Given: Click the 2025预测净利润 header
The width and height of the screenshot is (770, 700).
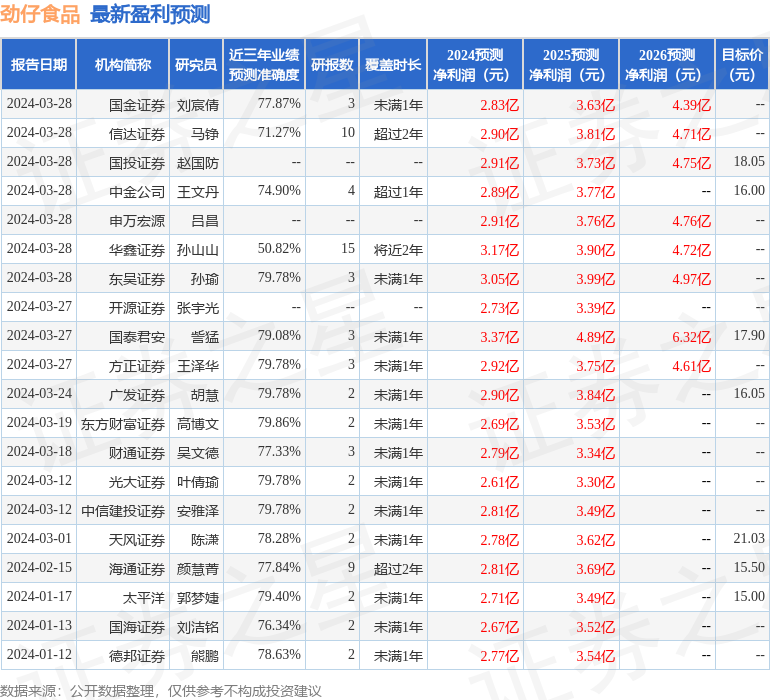Looking at the screenshot, I should tap(571, 64).
